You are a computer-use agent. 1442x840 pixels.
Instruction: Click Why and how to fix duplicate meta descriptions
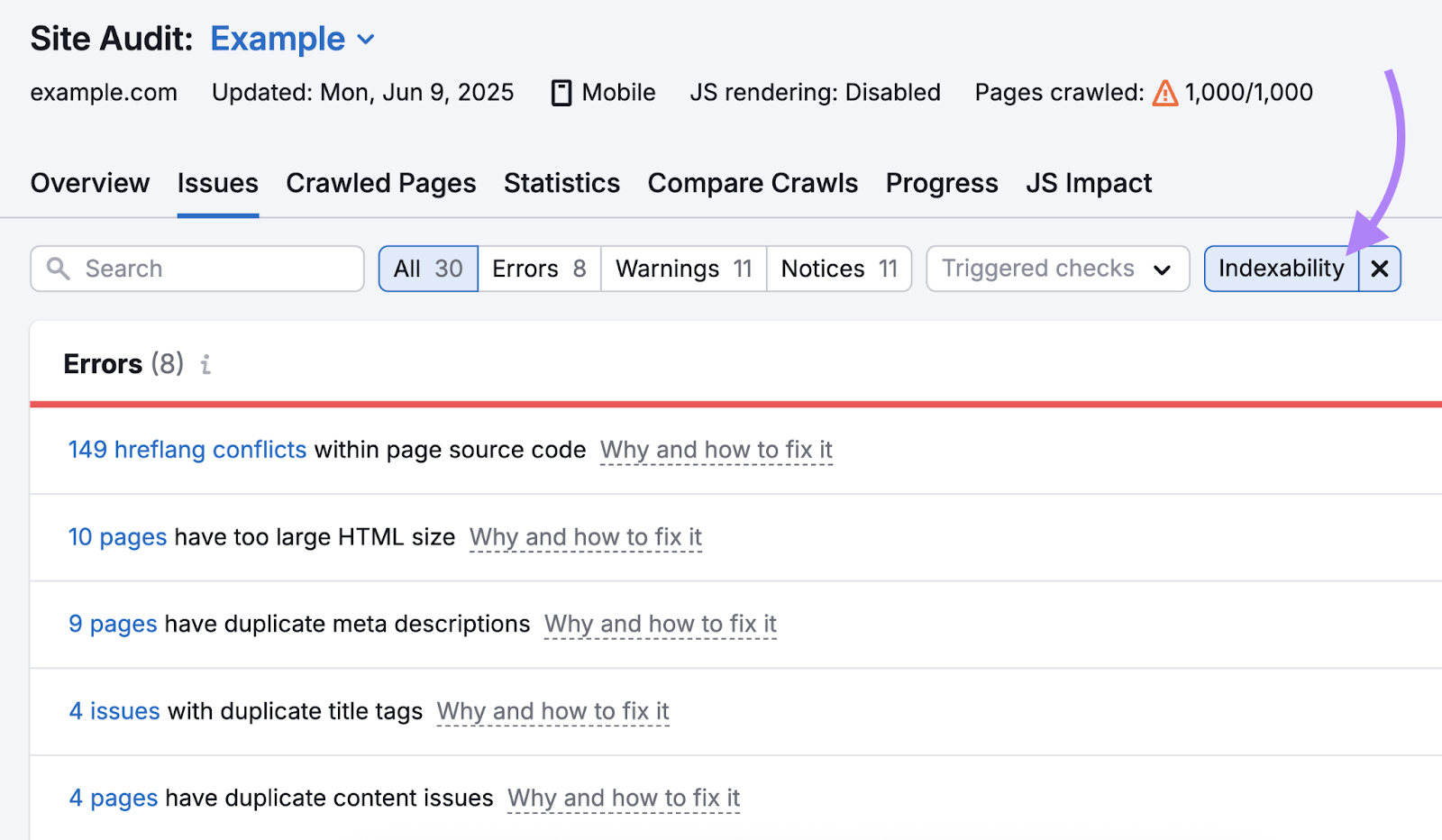tap(660, 624)
